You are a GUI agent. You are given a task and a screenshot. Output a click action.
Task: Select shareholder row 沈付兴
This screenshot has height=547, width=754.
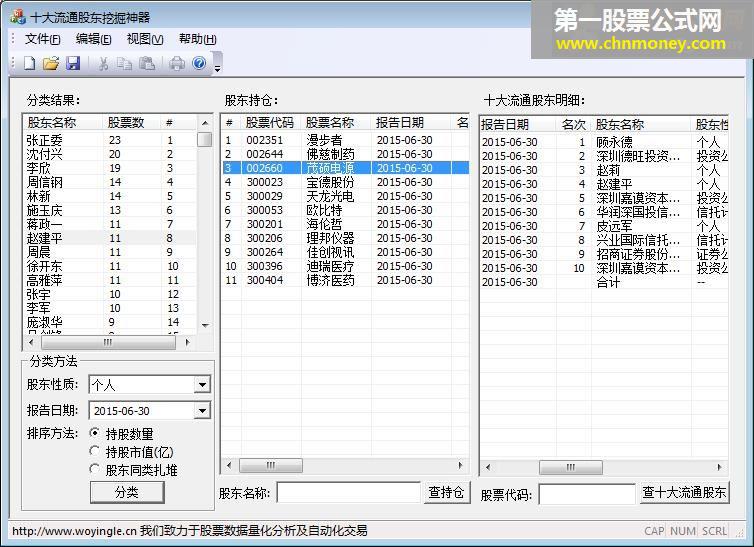[110, 154]
